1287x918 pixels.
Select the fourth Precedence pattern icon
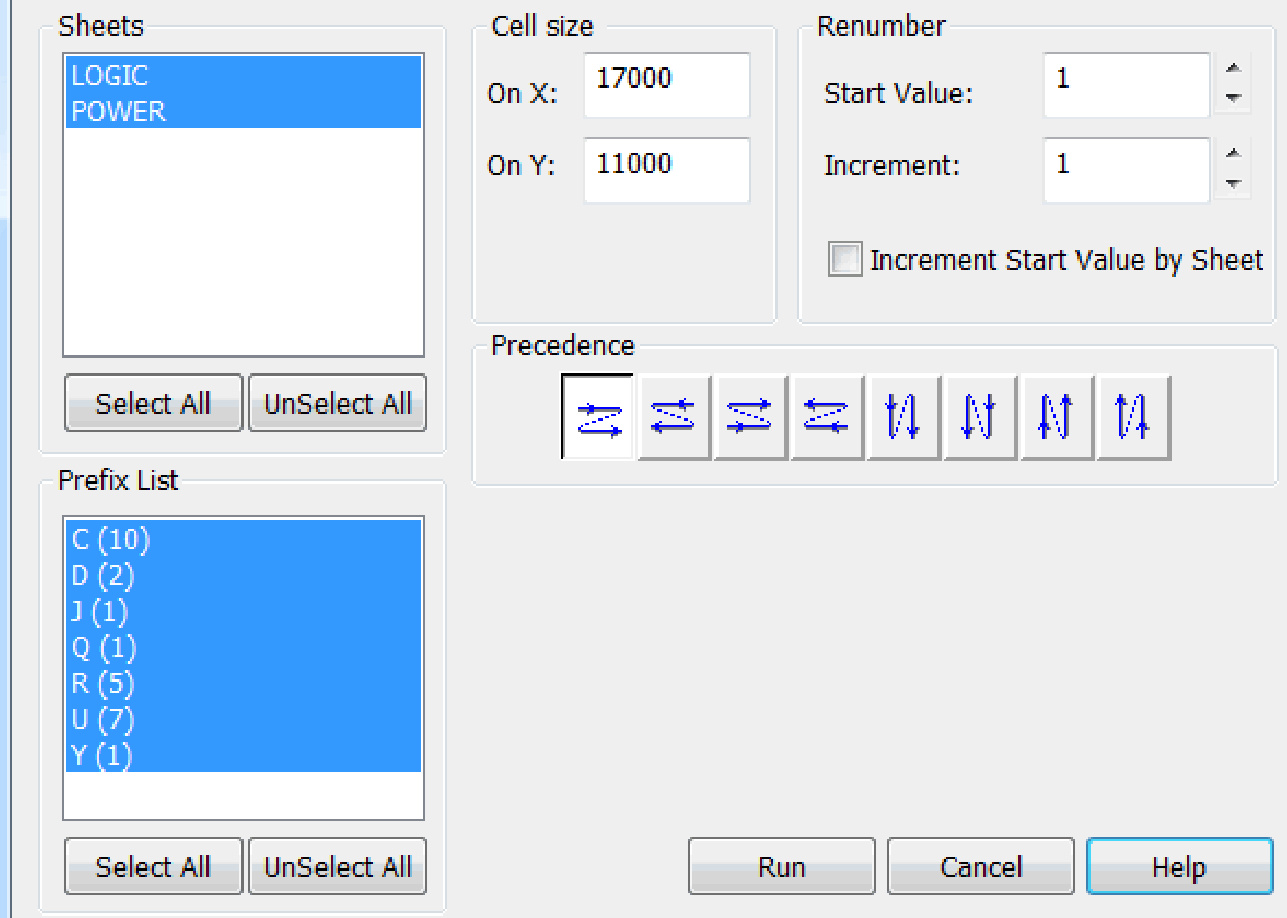click(x=827, y=417)
